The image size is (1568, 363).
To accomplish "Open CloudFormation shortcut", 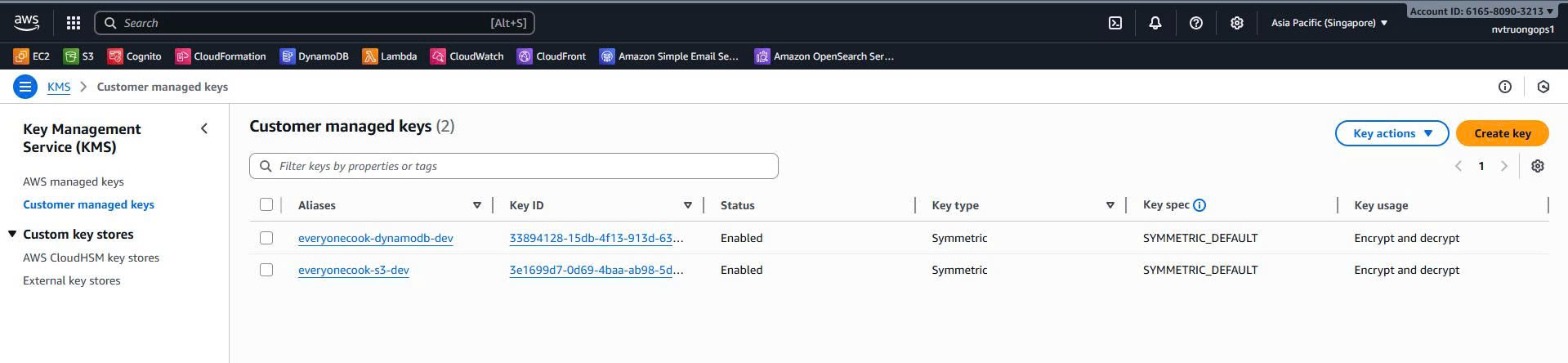I will point(221,56).
